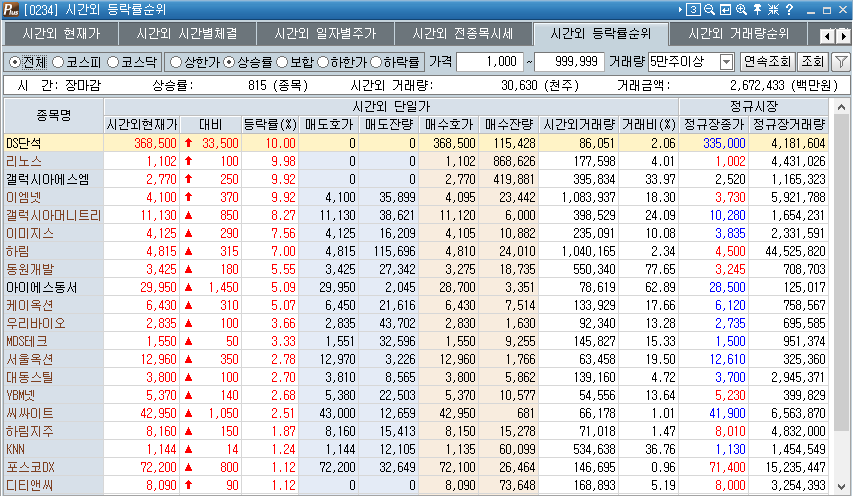Select the 상승률 radio button

[229, 63]
